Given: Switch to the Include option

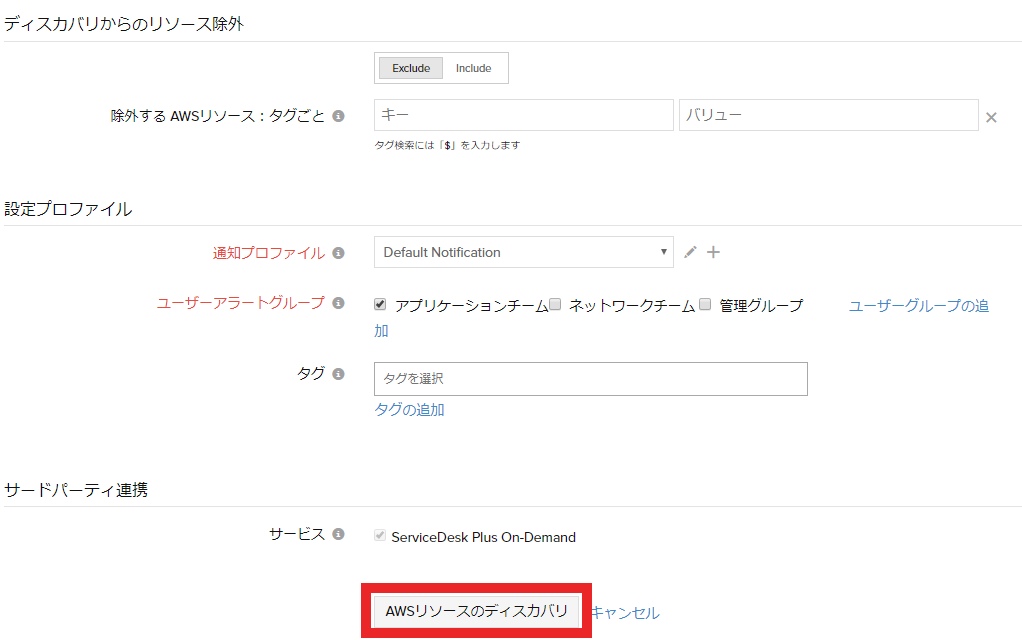Looking at the screenshot, I should pyautogui.click(x=473, y=67).
